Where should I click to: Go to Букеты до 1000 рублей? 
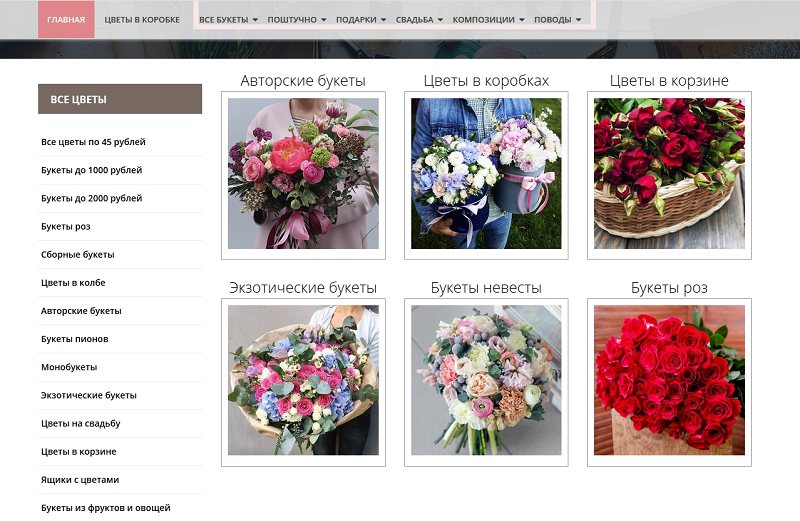tap(91, 170)
